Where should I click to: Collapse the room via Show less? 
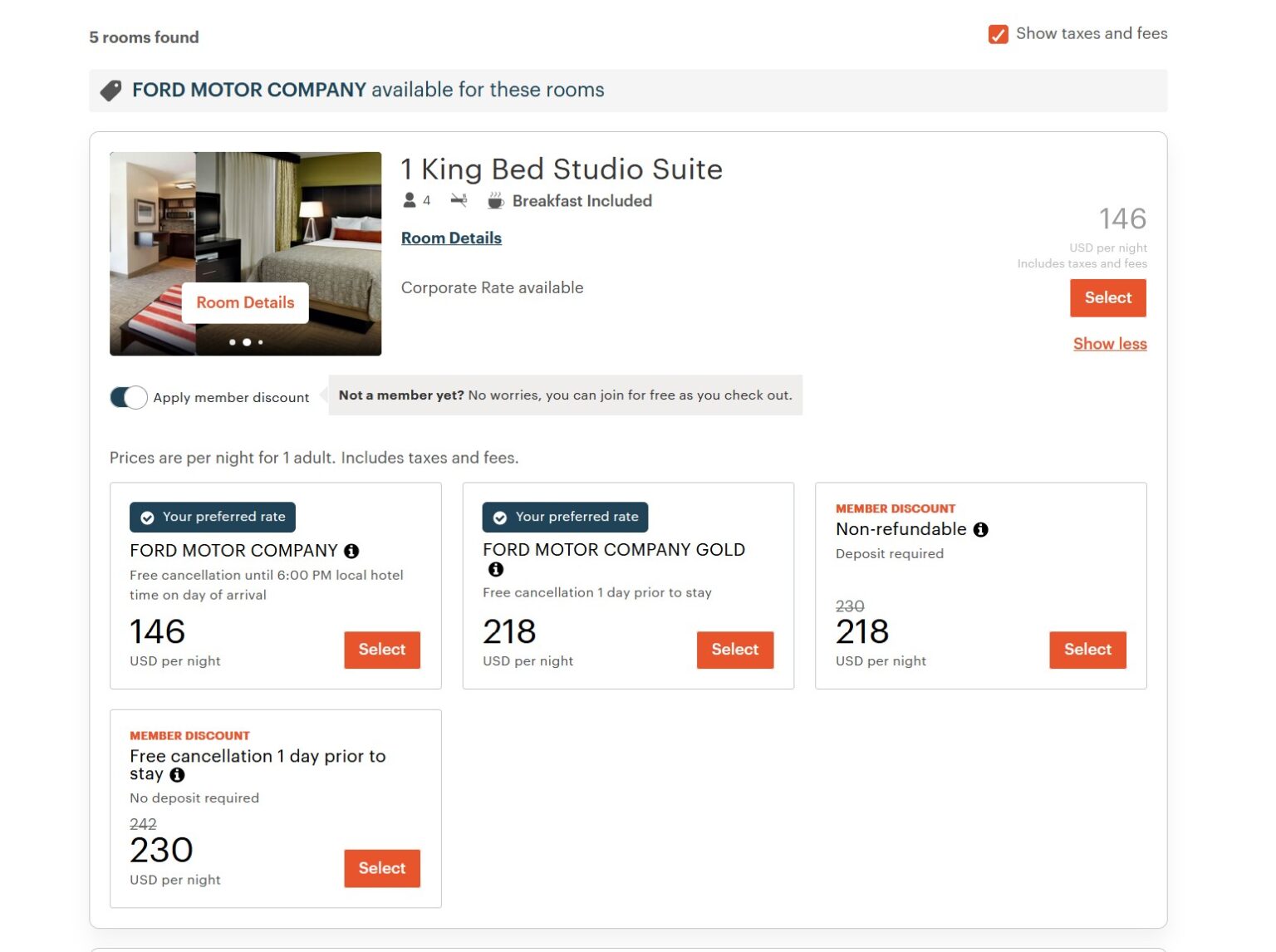[x=1110, y=343]
